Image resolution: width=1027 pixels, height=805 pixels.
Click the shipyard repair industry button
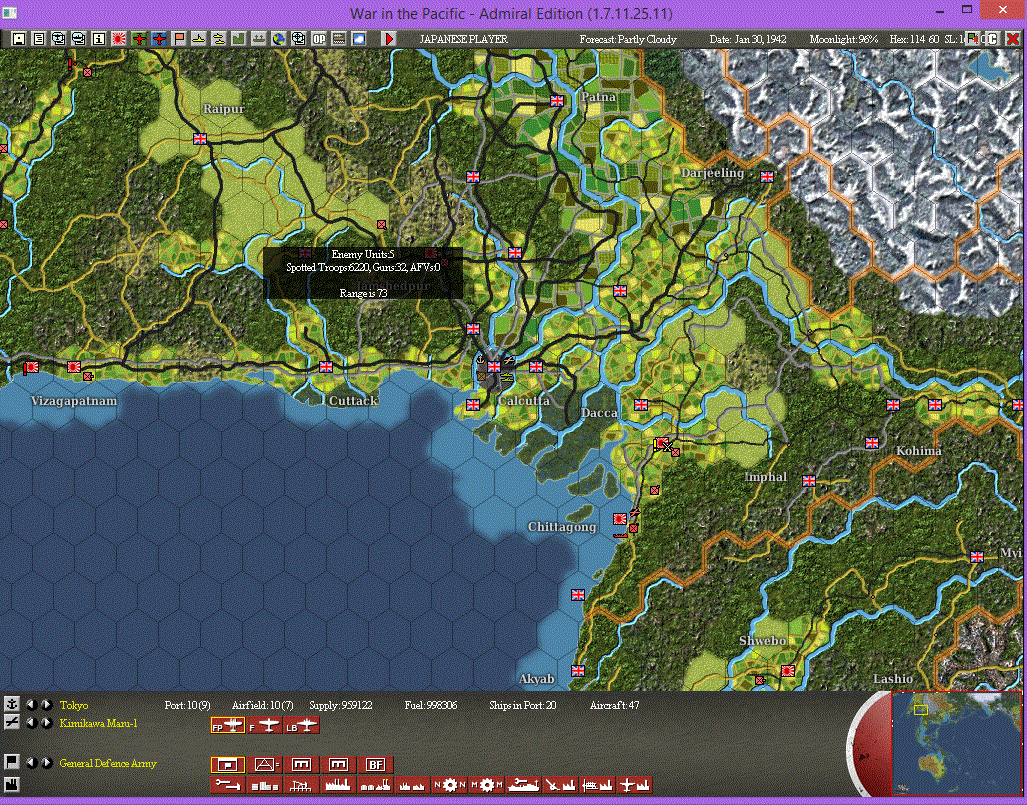(x=523, y=785)
